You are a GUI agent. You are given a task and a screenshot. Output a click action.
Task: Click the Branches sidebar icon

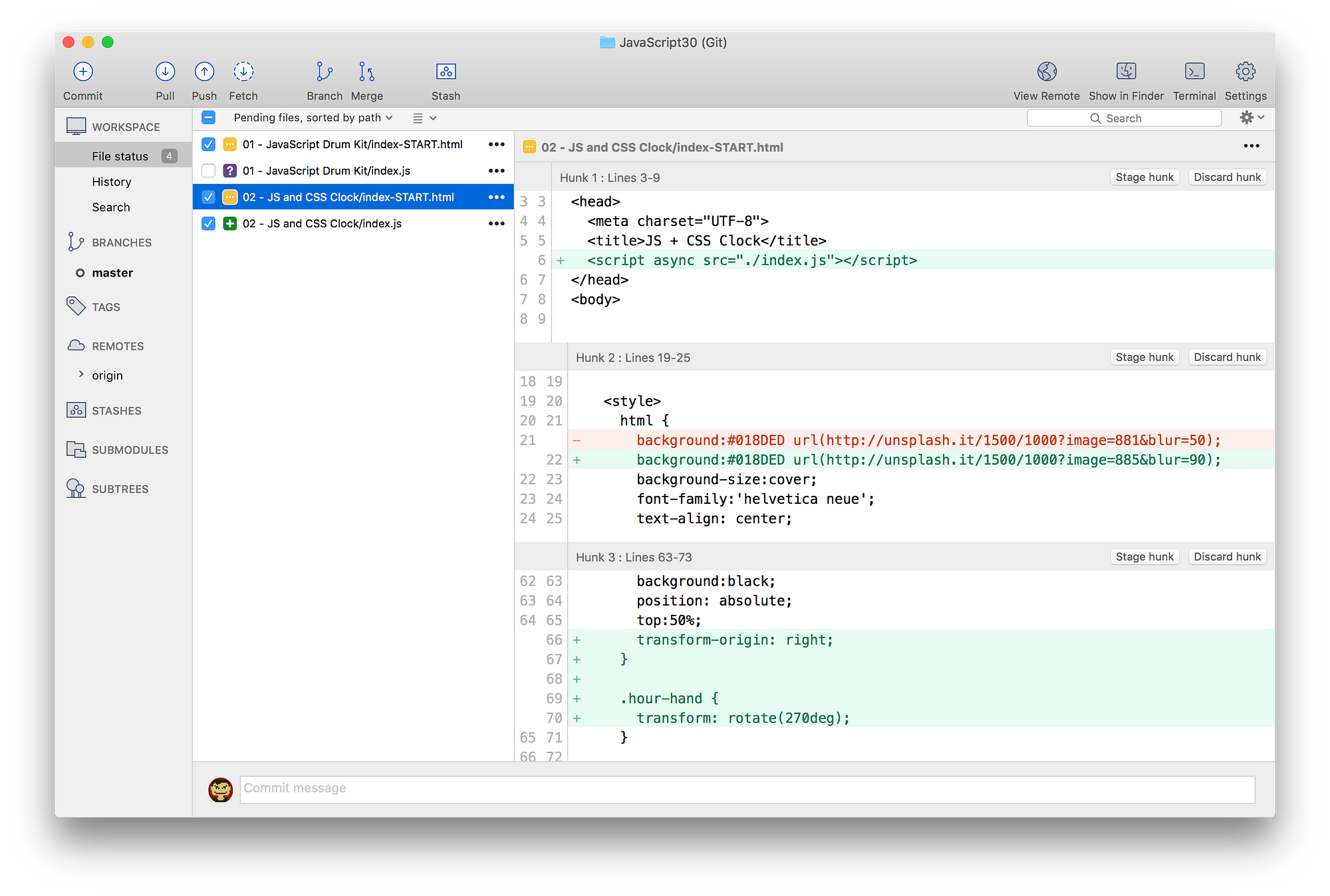coord(76,242)
